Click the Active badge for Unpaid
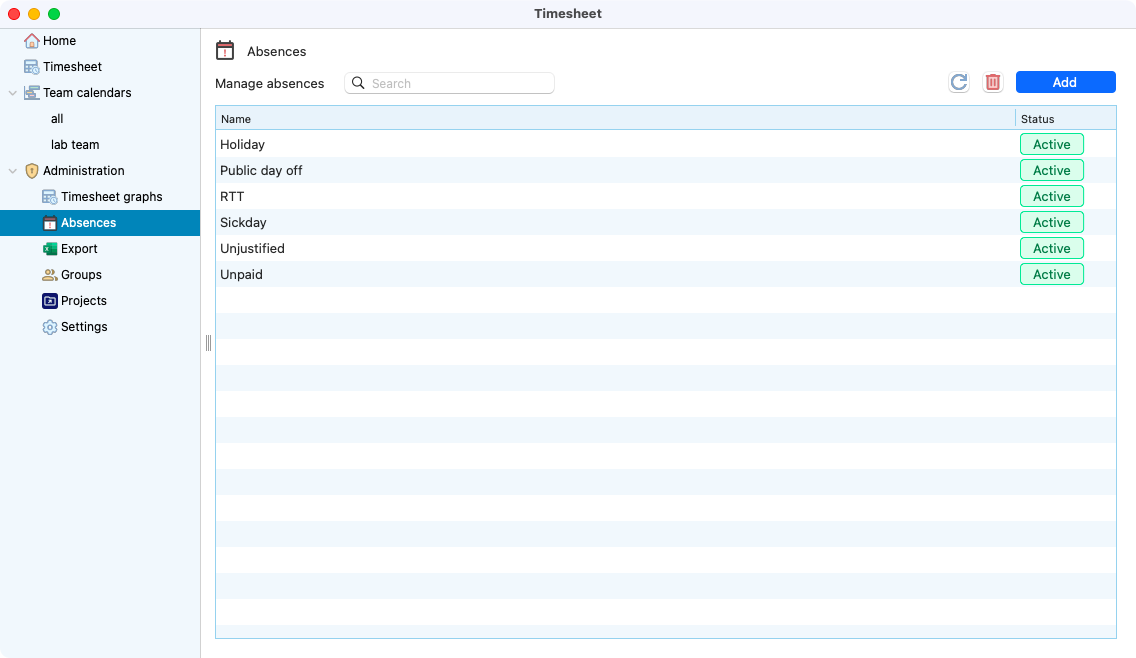This screenshot has height=658, width=1136. (1051, 275)
